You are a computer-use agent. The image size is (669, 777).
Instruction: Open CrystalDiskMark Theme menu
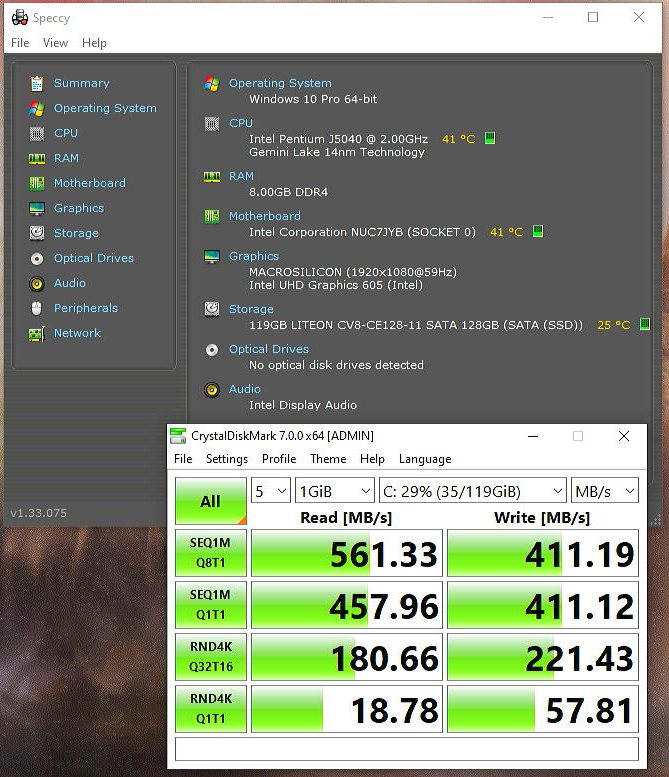tap(328, 459)
